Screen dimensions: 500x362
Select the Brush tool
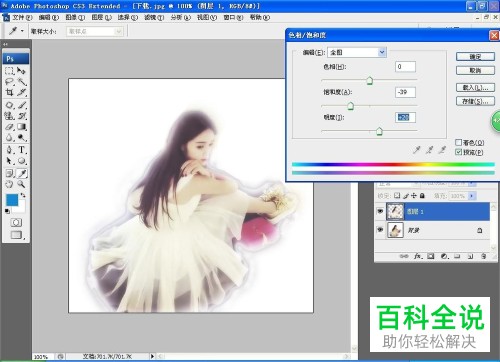click(x=21, y=105)
